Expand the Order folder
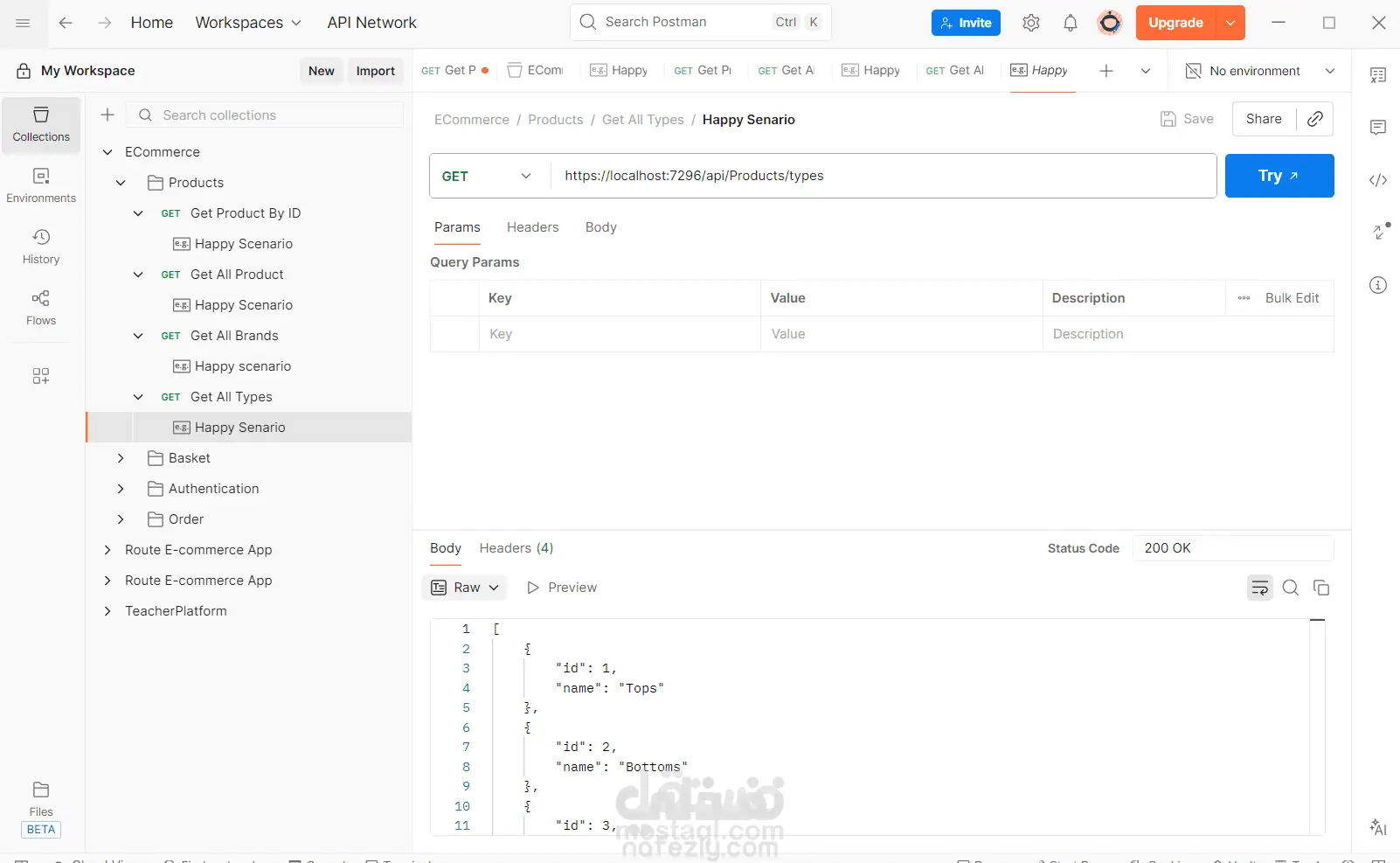 pyautogui.click(x=121, y=519)
